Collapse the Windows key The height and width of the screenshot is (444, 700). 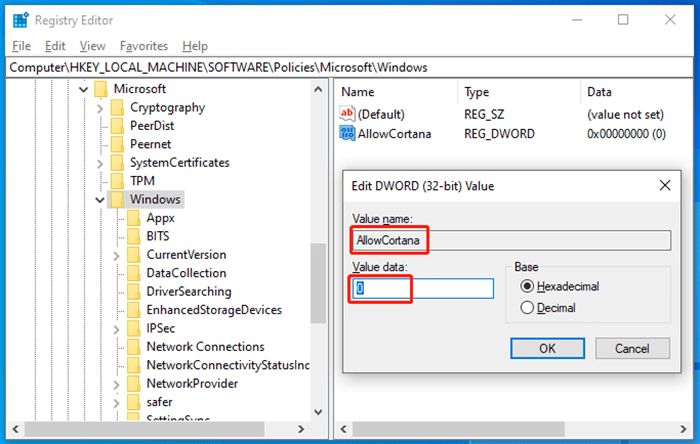[x=100, y=200]
